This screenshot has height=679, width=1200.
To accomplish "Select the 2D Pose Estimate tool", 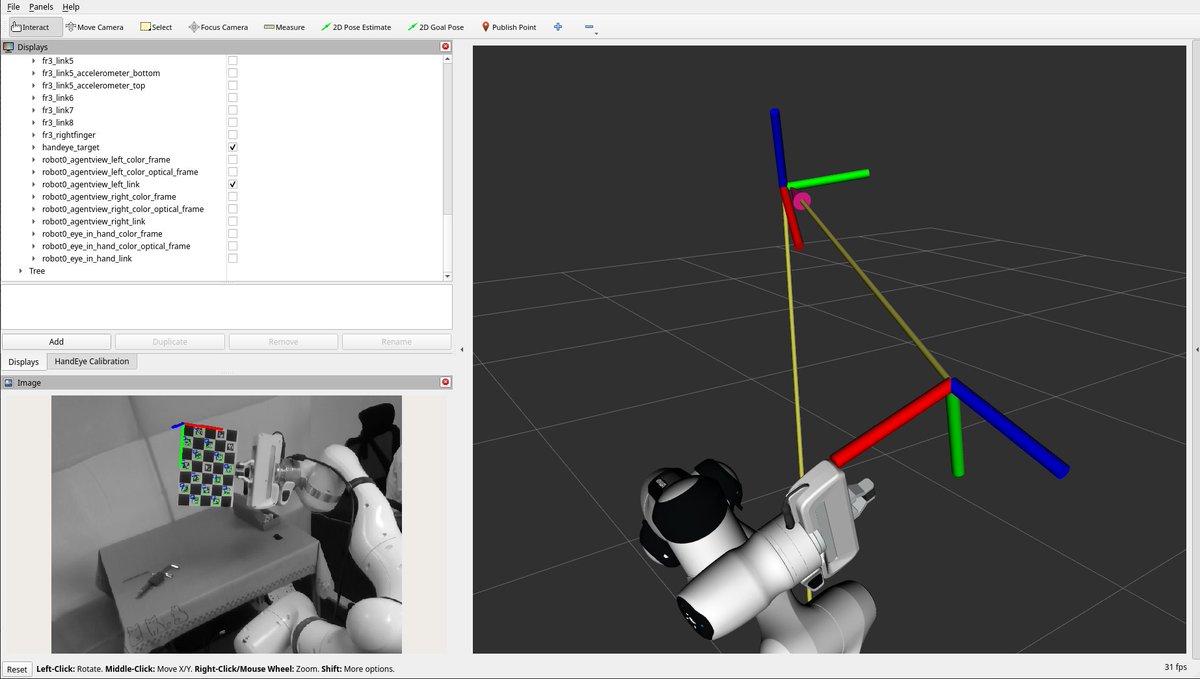I will coord(356,27).
